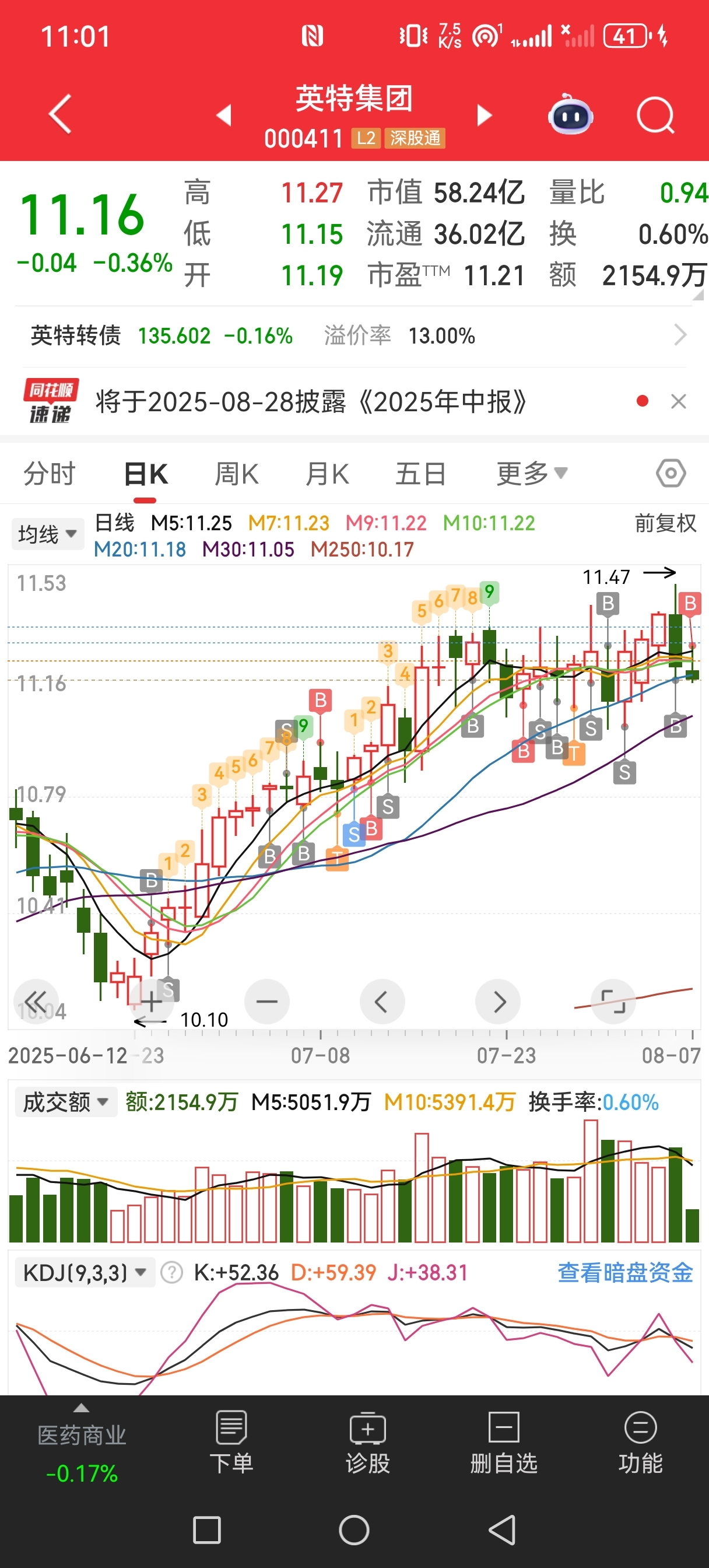Zoom in chart with plus button
709x1568 pixels.
click(x=151, y=1002)
